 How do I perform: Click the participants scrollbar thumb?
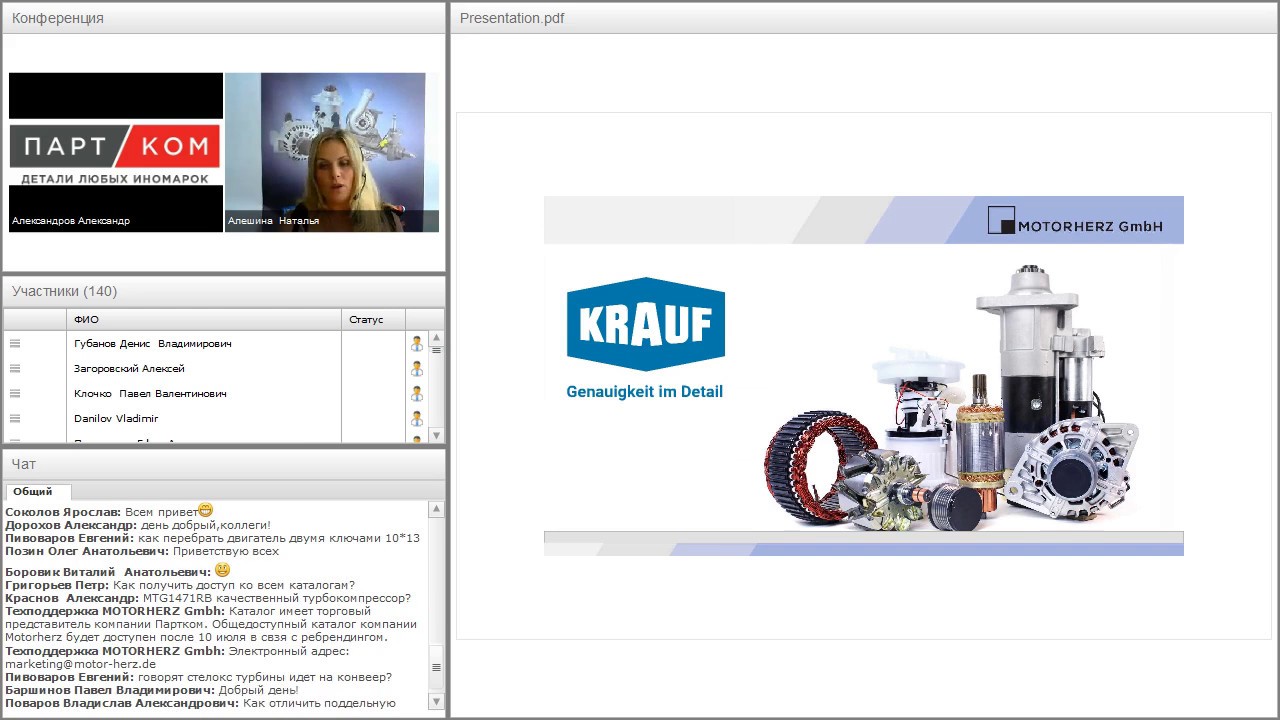436,350
